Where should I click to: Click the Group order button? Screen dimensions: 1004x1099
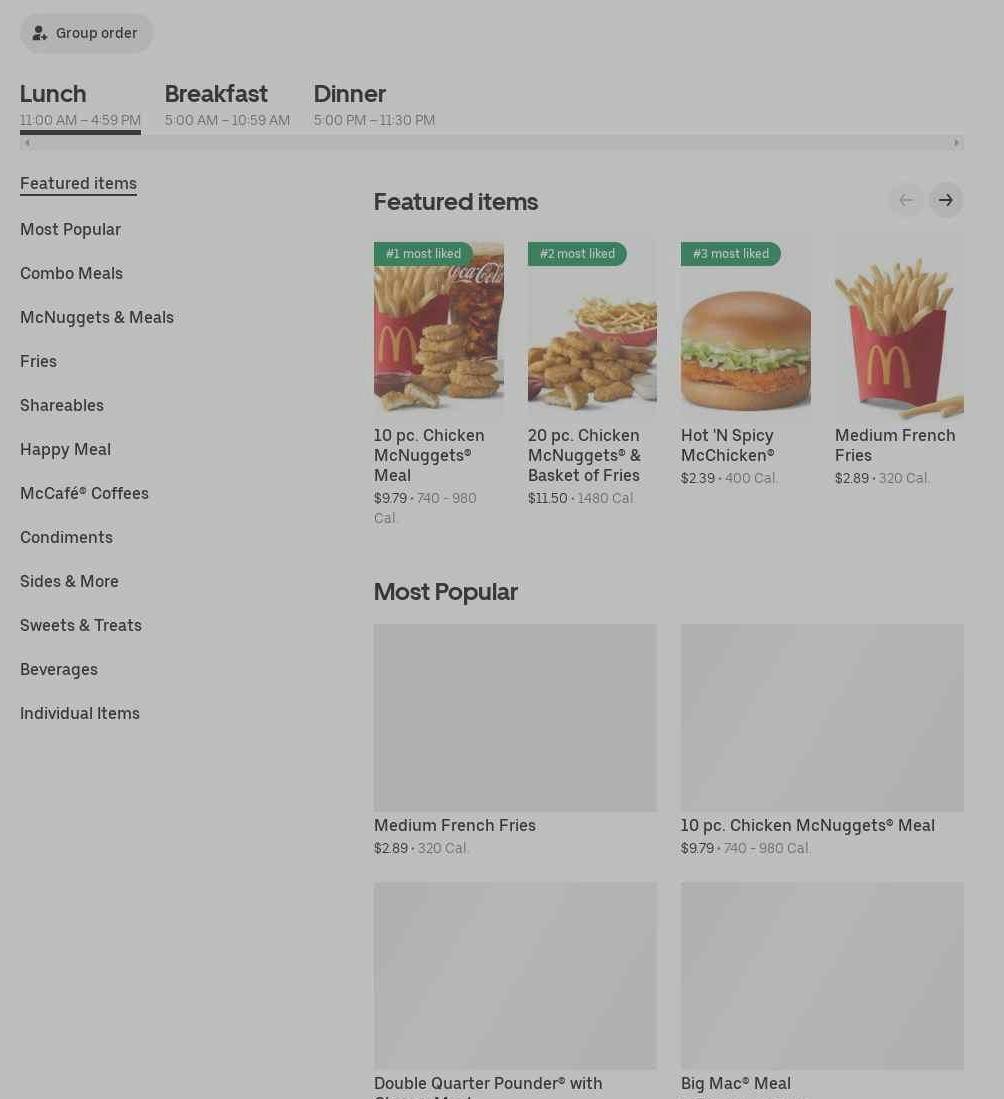(86, 33)
